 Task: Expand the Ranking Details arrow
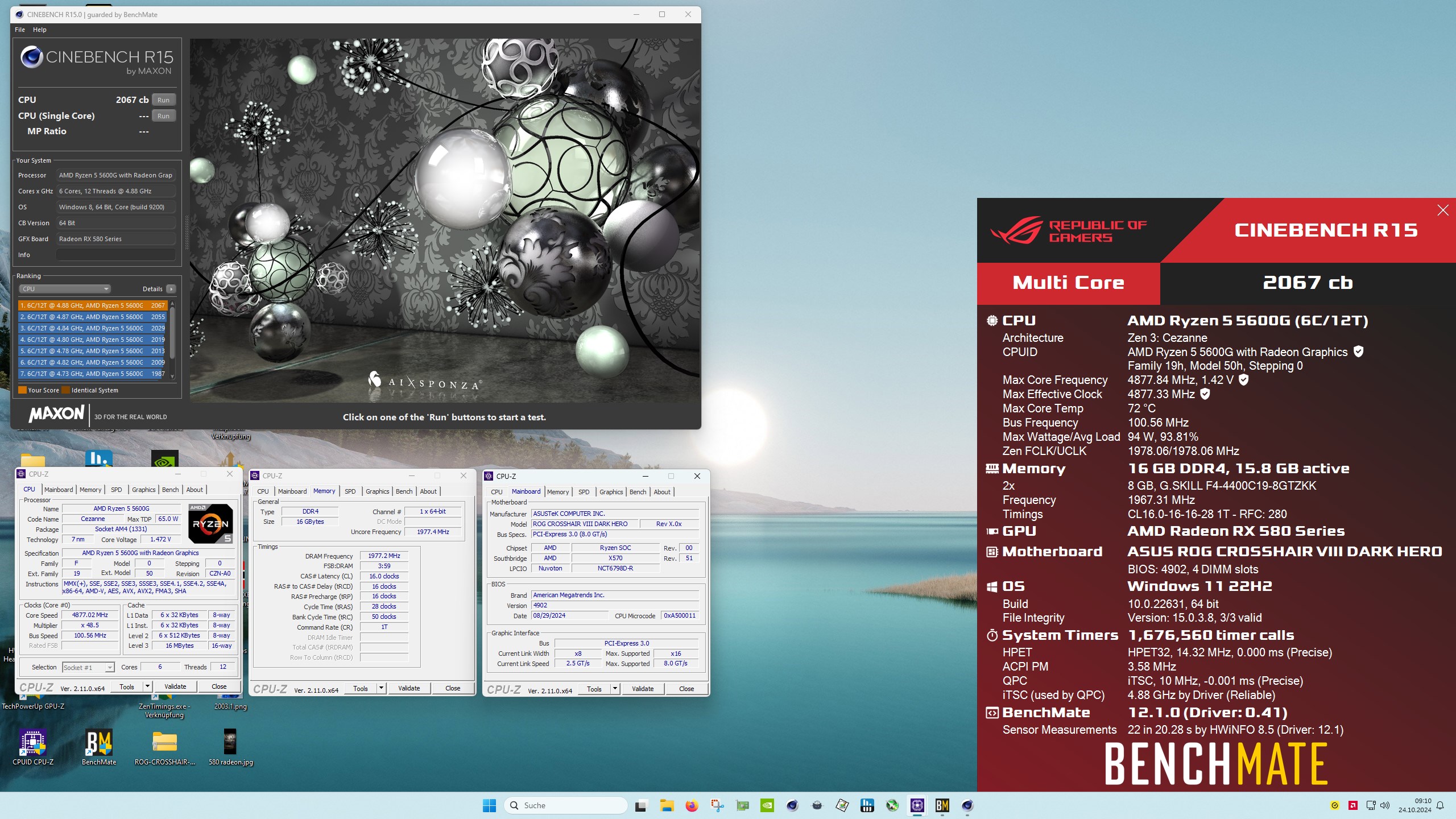171,289
